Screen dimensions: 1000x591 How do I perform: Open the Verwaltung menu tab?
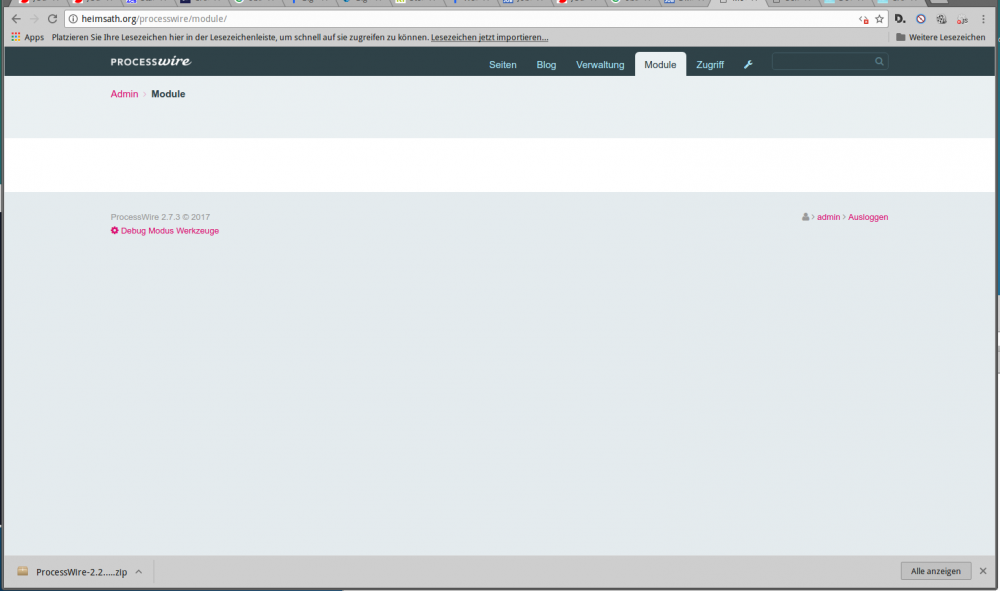(x=600, y=65)
